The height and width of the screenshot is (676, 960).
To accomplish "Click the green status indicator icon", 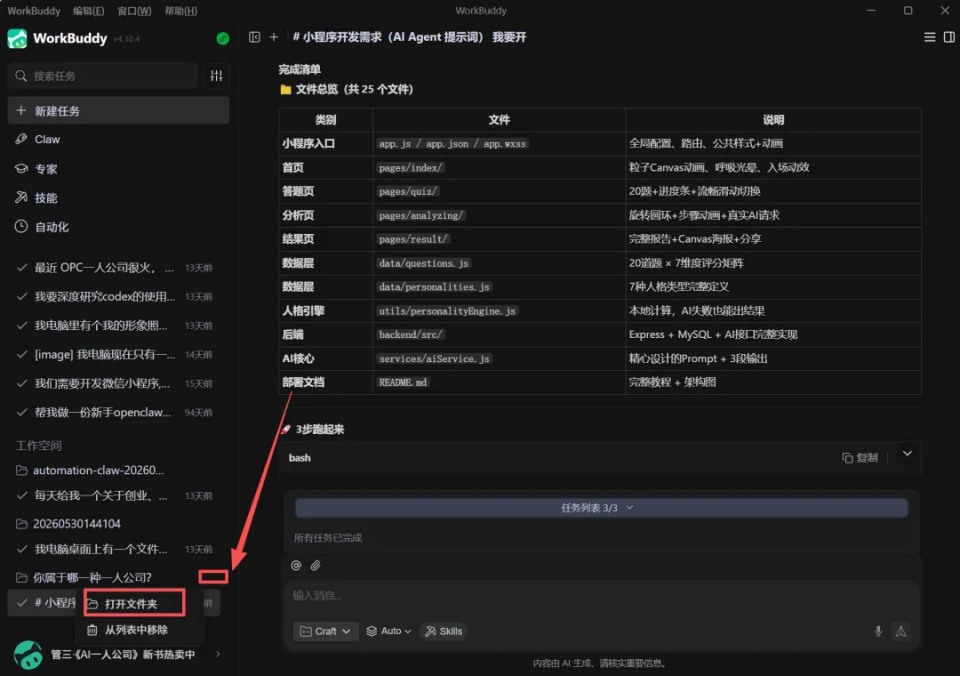I will (x=223, y=39).
